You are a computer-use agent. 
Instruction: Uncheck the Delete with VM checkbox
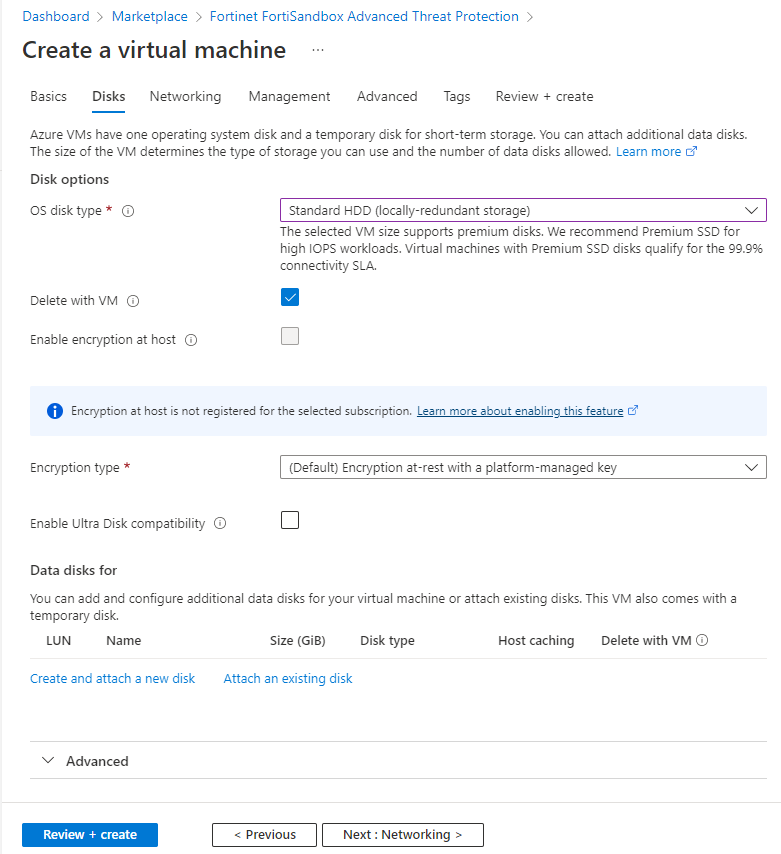tap(290, 297)
